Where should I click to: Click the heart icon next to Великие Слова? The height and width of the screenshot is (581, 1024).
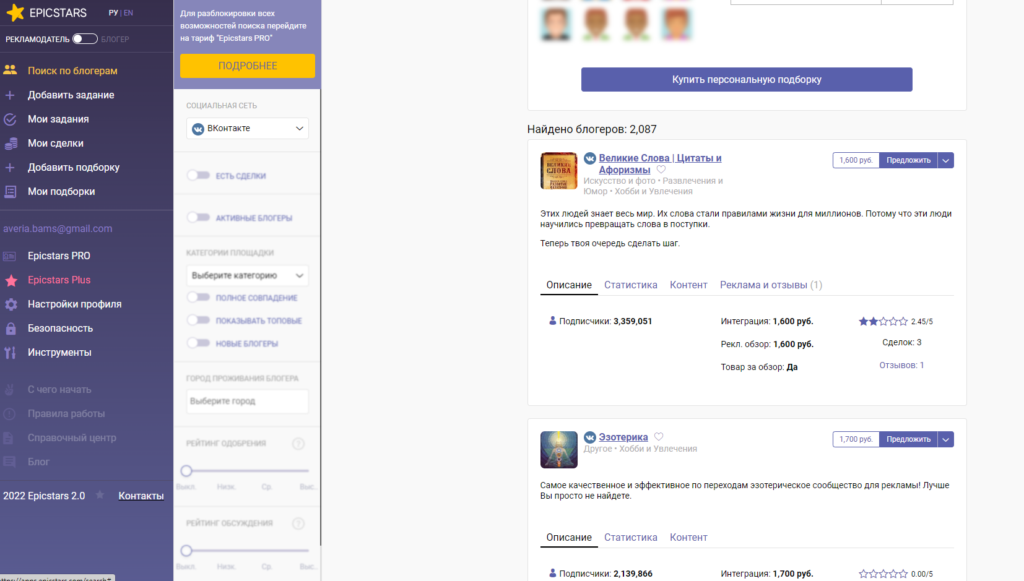pos(661,170)
